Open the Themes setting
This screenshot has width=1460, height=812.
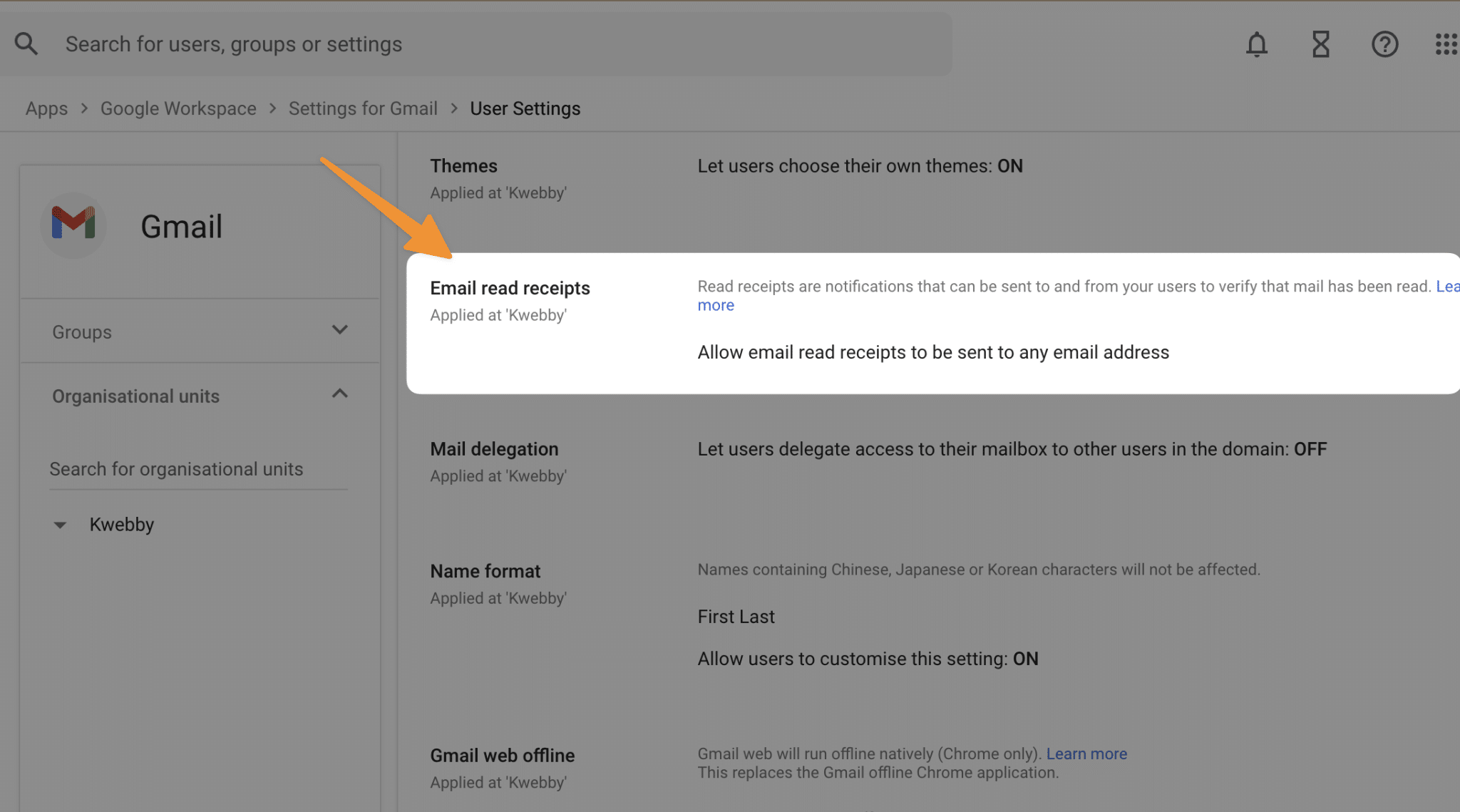point(464,165)
